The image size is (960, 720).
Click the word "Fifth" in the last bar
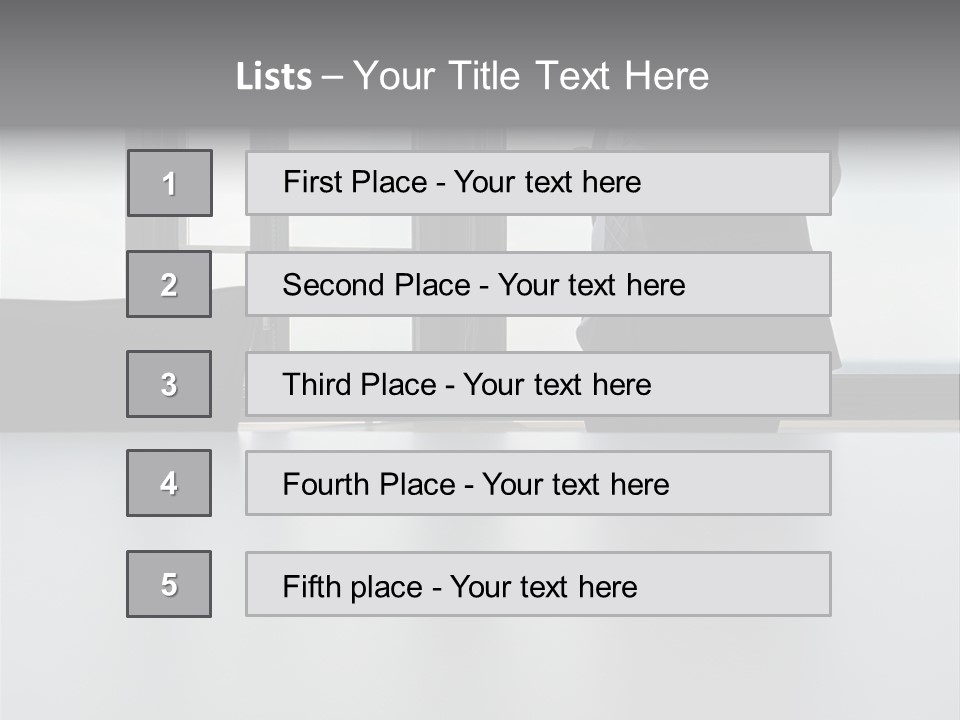coord(313,586)
